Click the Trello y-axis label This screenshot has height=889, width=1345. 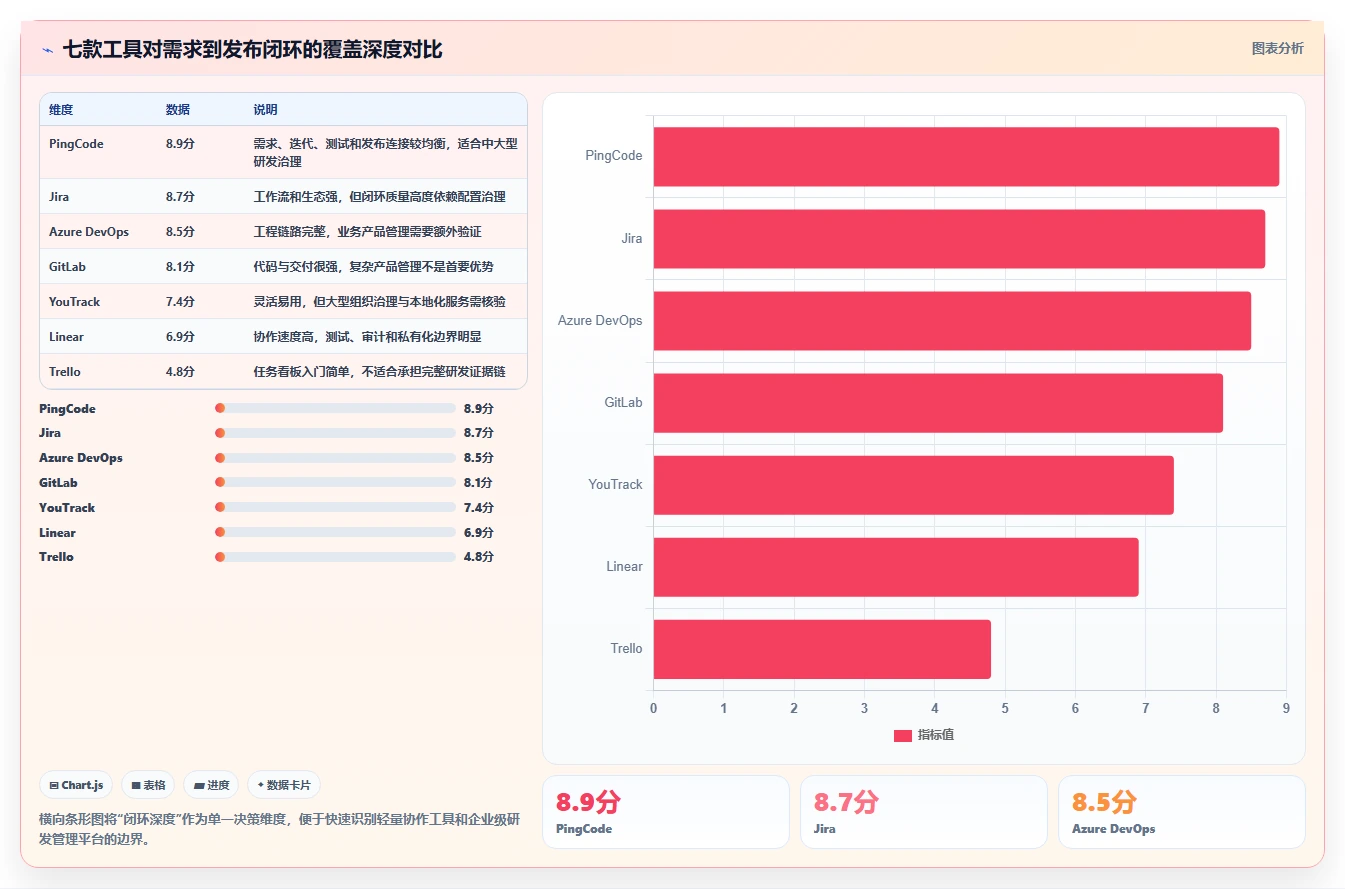click(627, 648)
